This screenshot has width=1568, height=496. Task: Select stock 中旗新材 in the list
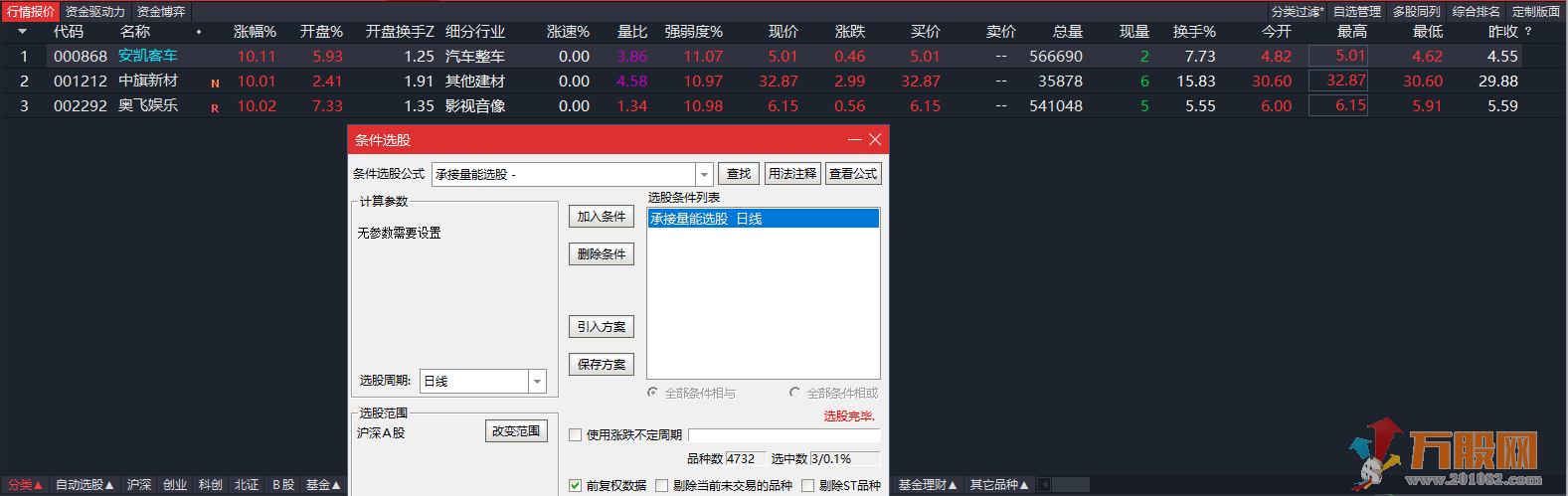pyautogui.click(x=147, y=81)
